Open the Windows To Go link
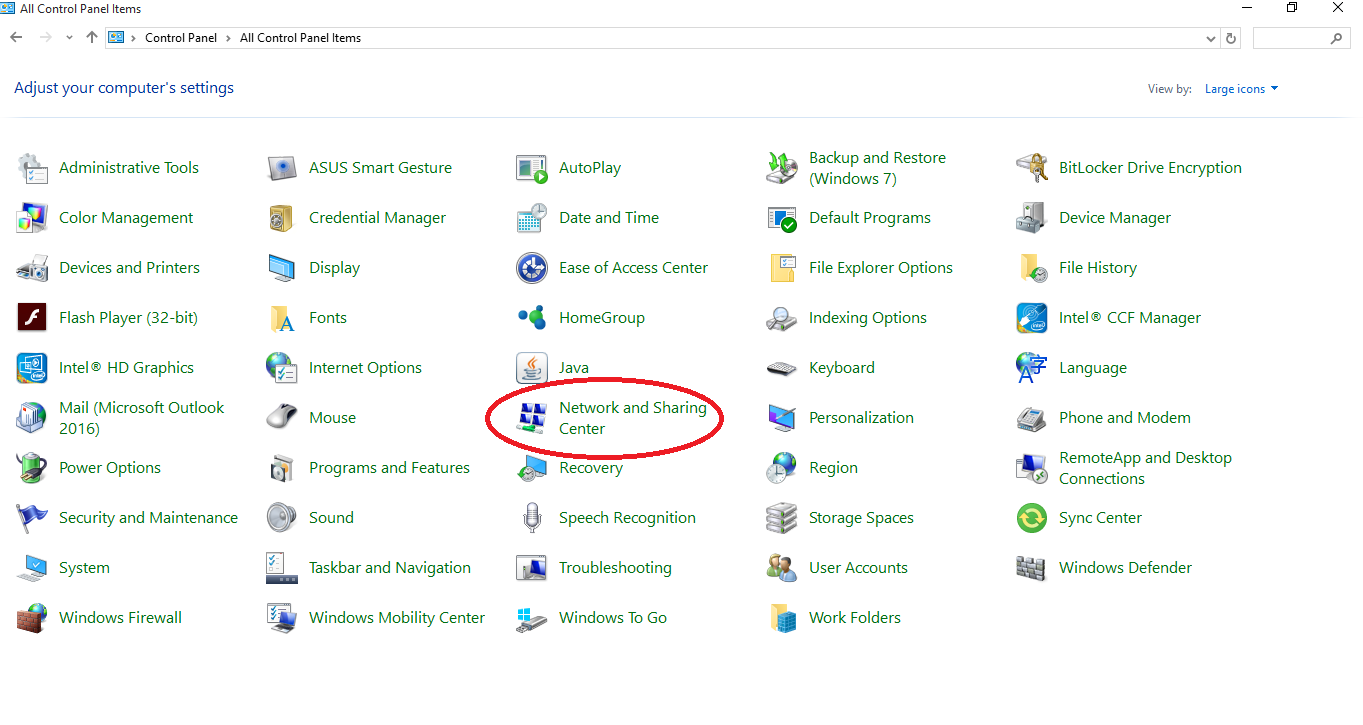Viewport: 1363px width, 725px height. [x=613, y=618]
